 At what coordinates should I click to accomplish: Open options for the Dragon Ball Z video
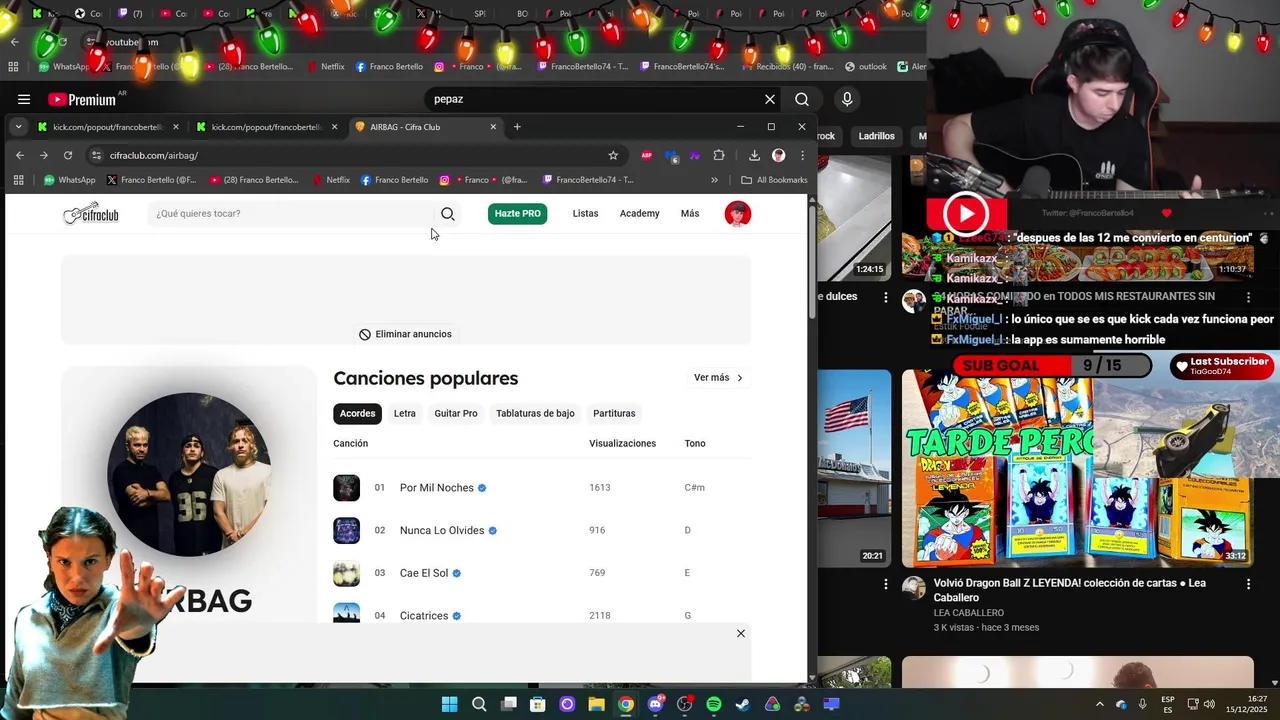1248,583
